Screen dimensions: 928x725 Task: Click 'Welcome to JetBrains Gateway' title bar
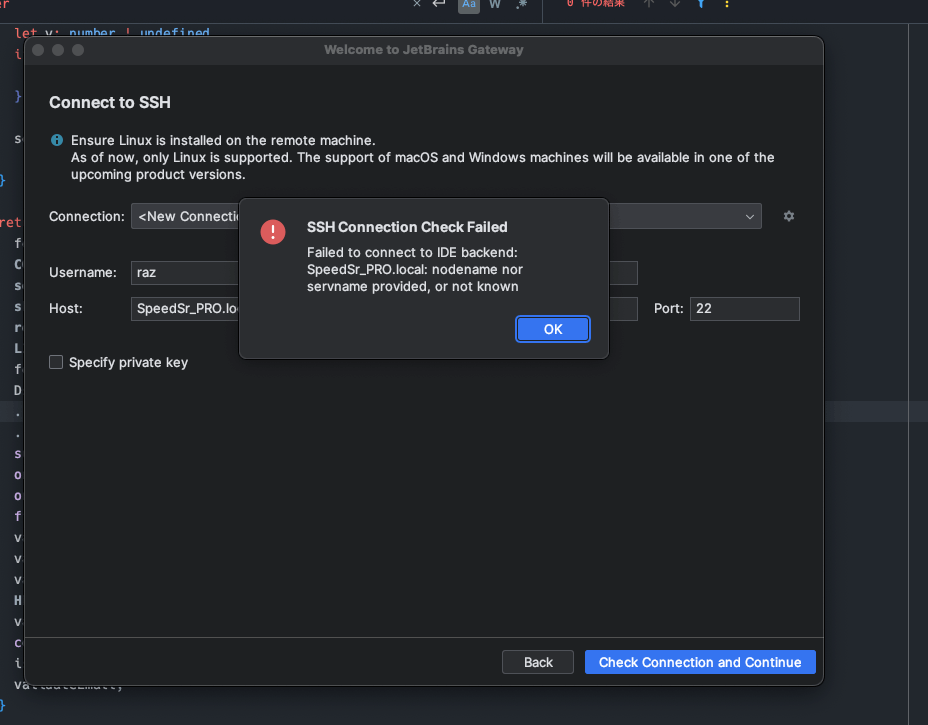[x=424, y=50]
